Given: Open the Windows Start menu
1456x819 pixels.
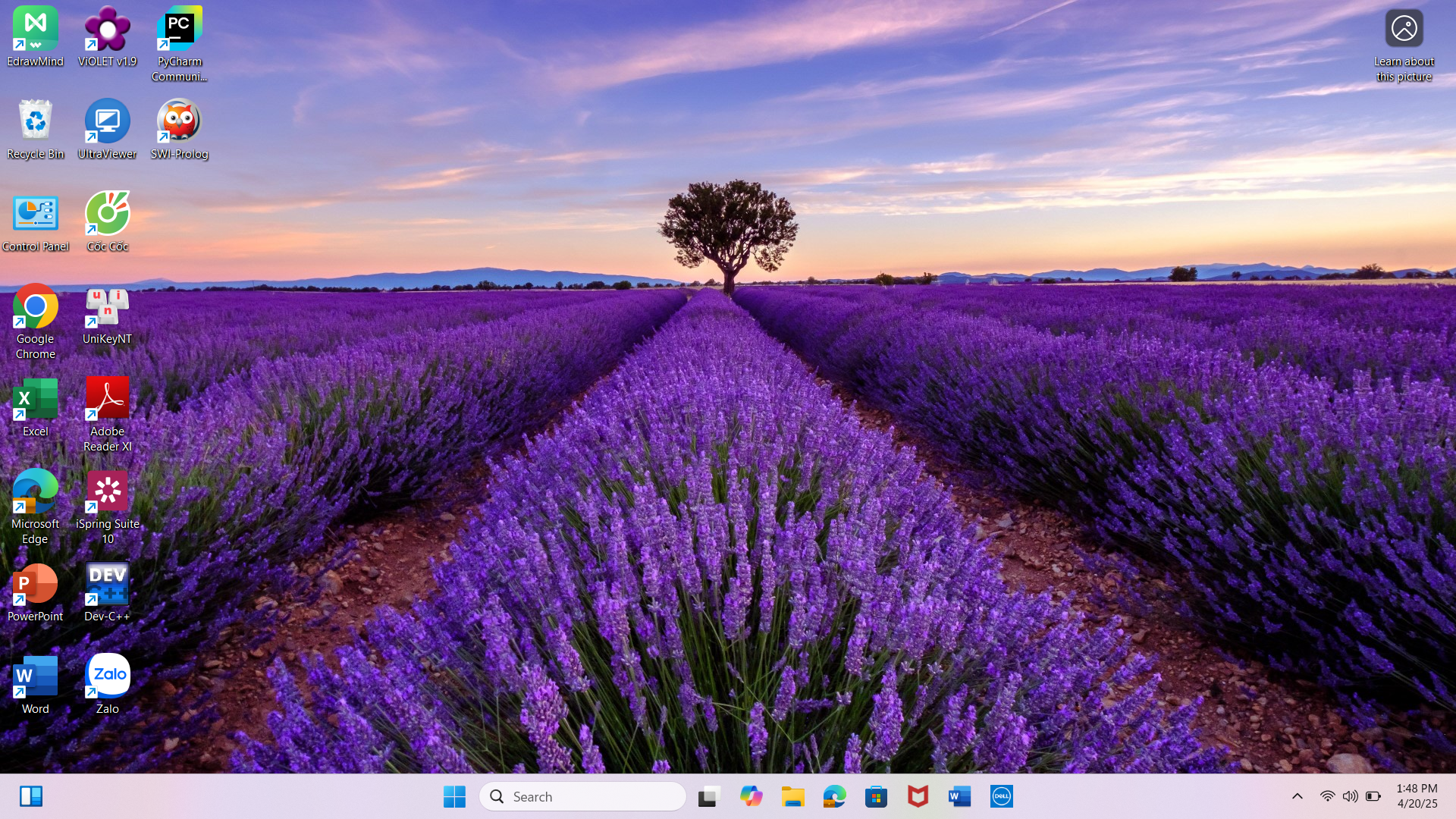Looking at the screenshot, I should click(454, 796).
